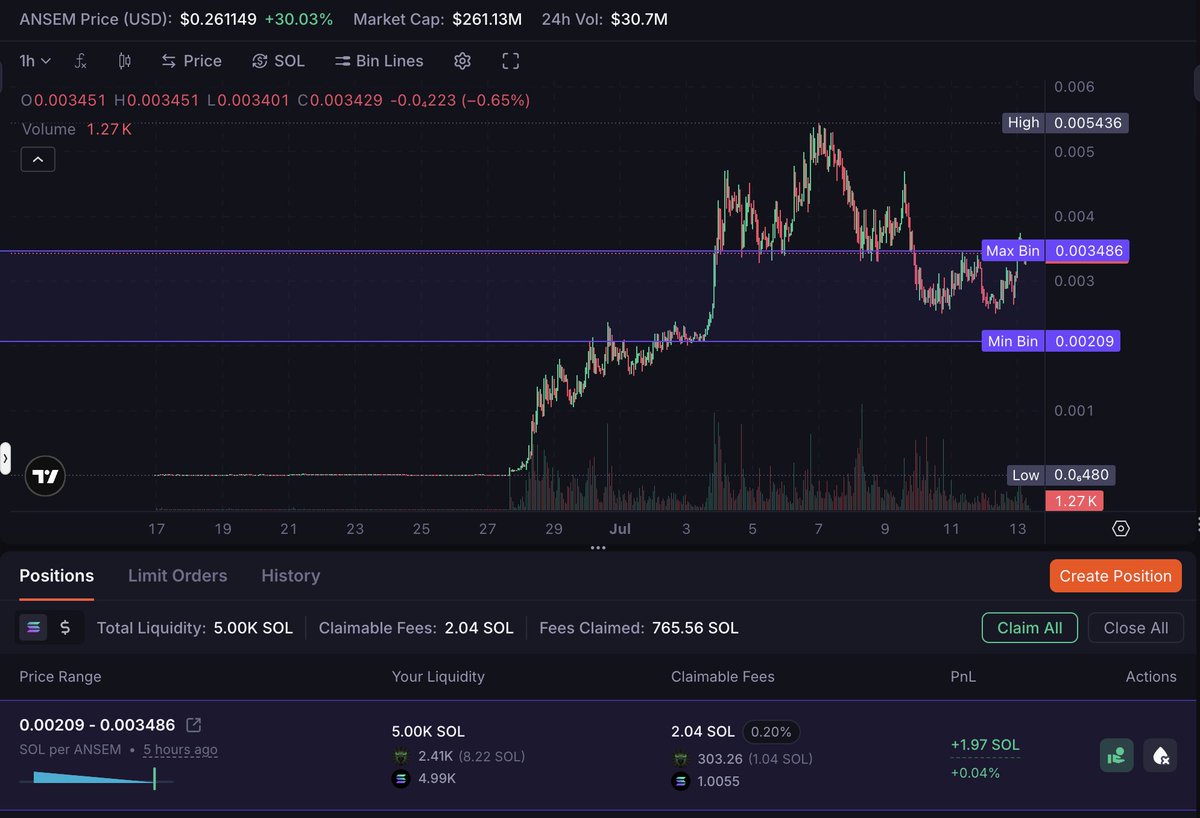Click the Market Cap $261.13M value
1200x818 pixels.
click(x=487, y=19)
